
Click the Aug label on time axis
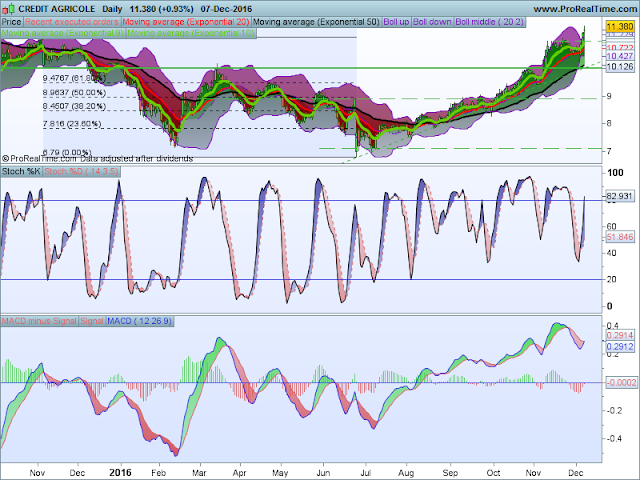coord(406,473)
